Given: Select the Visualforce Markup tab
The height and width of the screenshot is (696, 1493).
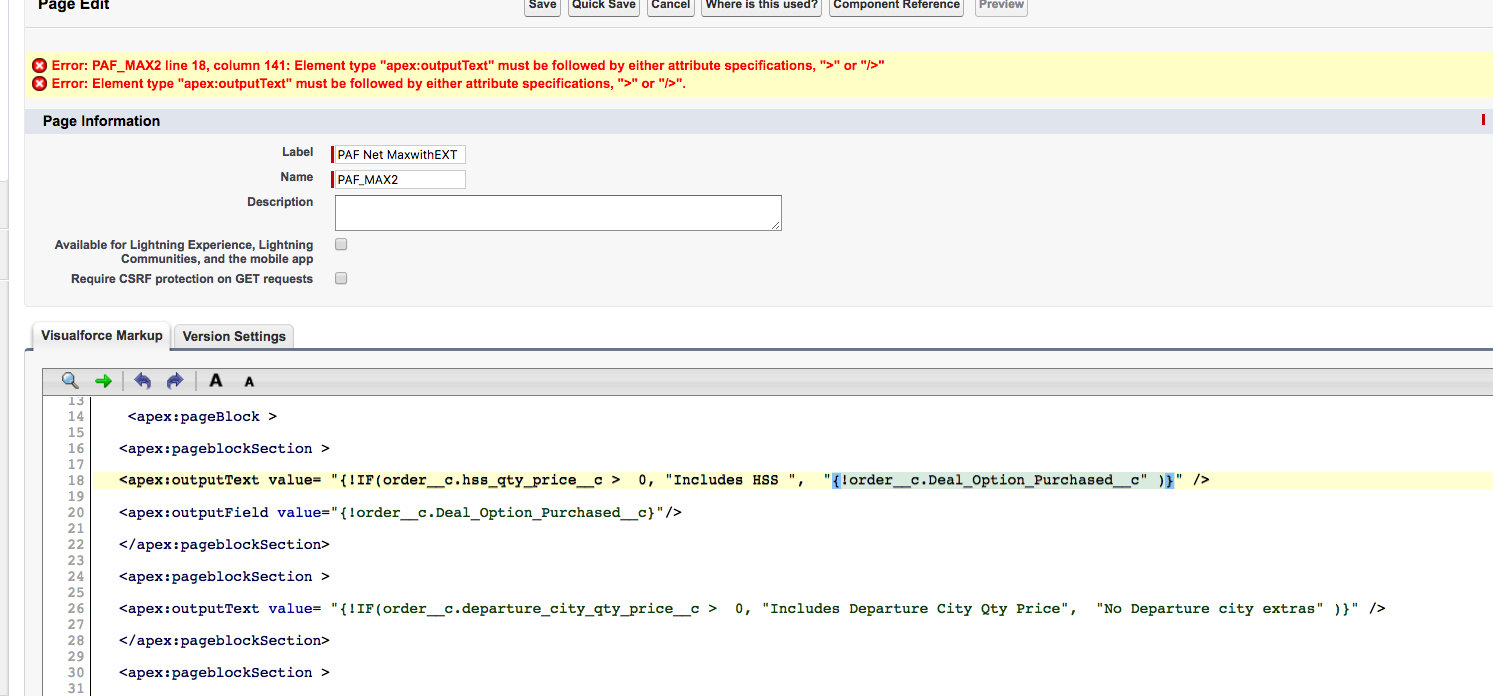Looking at the screenshot, I should [100, 337].
